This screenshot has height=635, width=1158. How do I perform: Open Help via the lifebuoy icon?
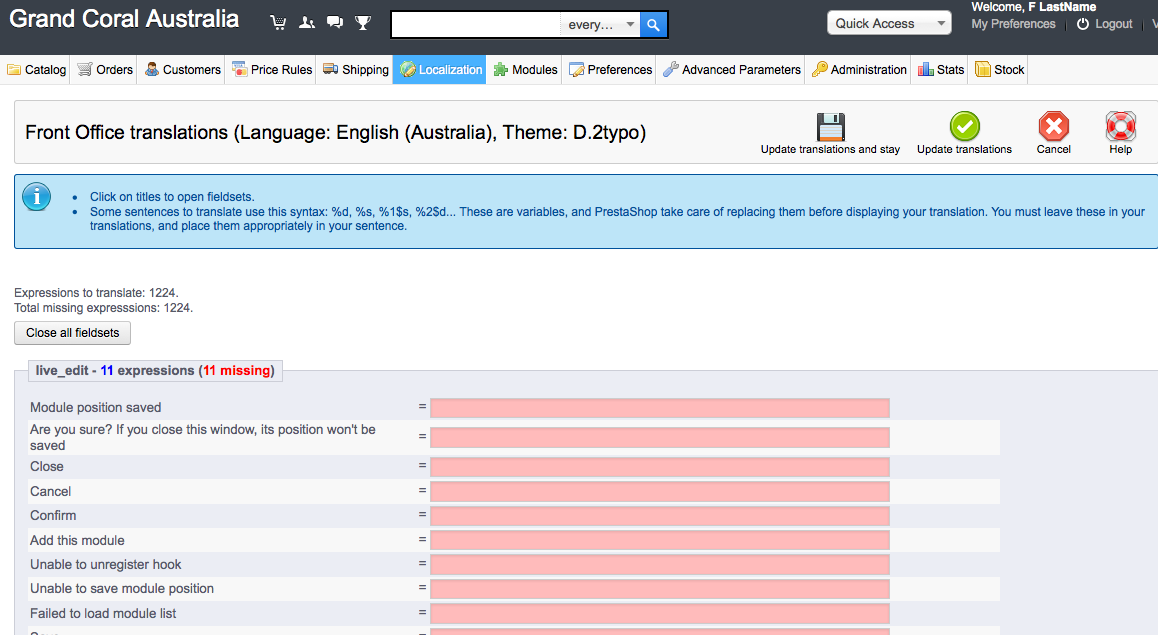1120,127
